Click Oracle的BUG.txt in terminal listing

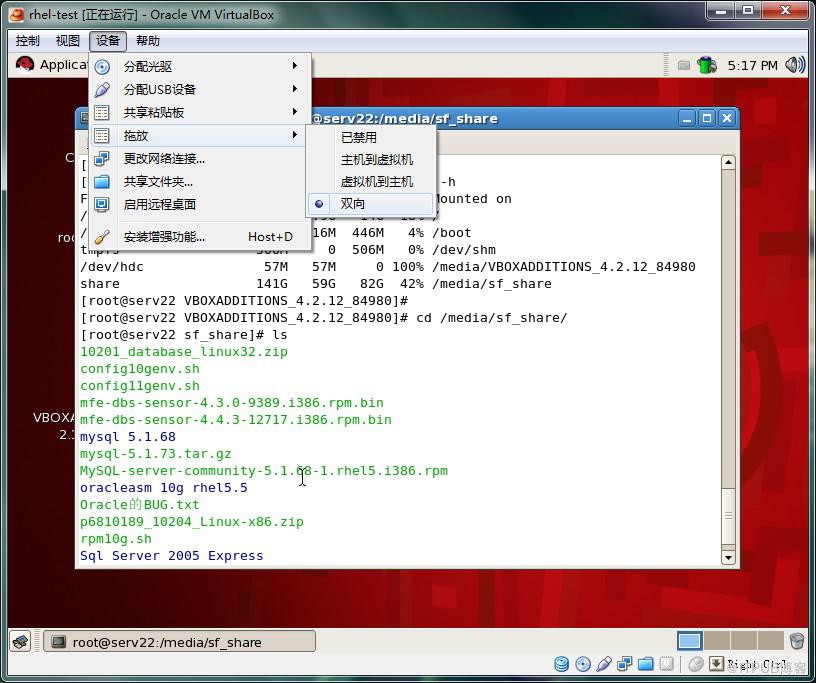point(139,505)
